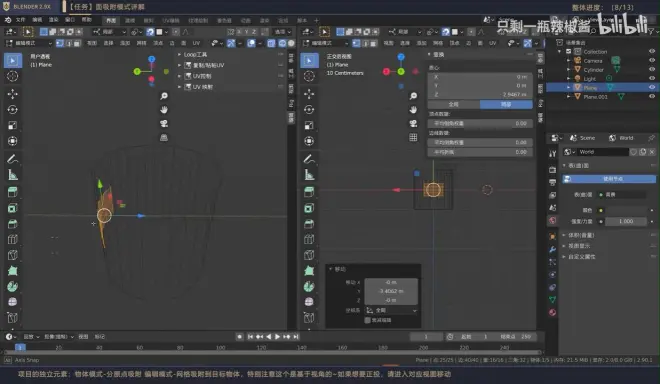The width and height of the screenshot is (660, 384).
Task: Play the timeline animation
Action: [x=277, y=336]
